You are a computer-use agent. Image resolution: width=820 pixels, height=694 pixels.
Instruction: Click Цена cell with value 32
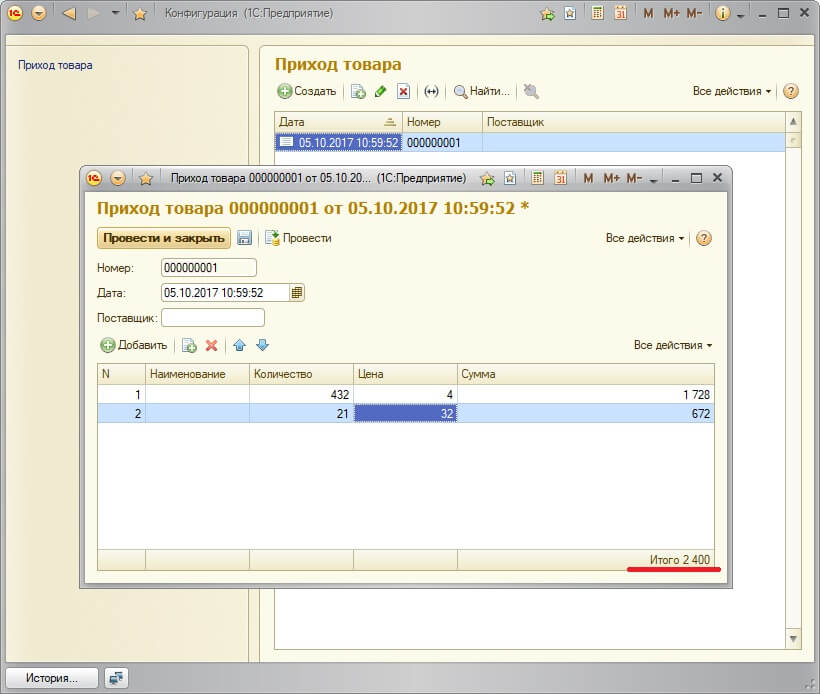pos(405,414)
